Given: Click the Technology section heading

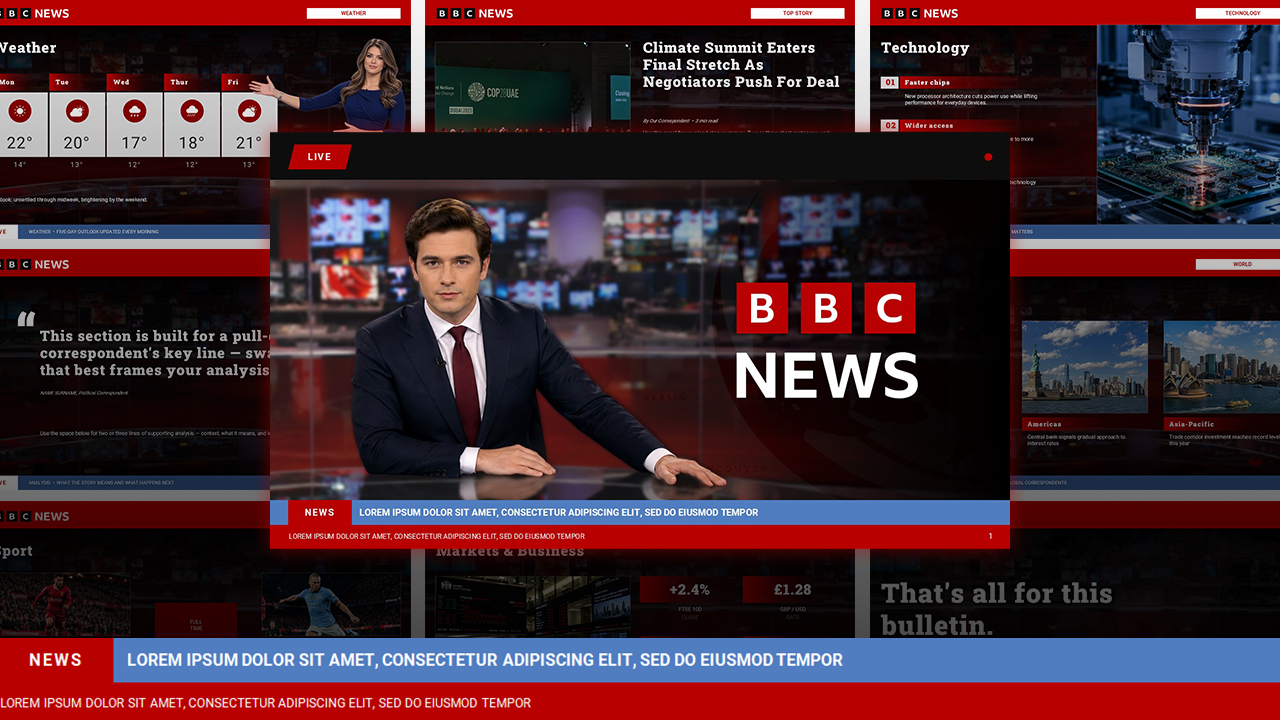Looking at the screenshot, I should pyautogui.click(x=925, y=48).
